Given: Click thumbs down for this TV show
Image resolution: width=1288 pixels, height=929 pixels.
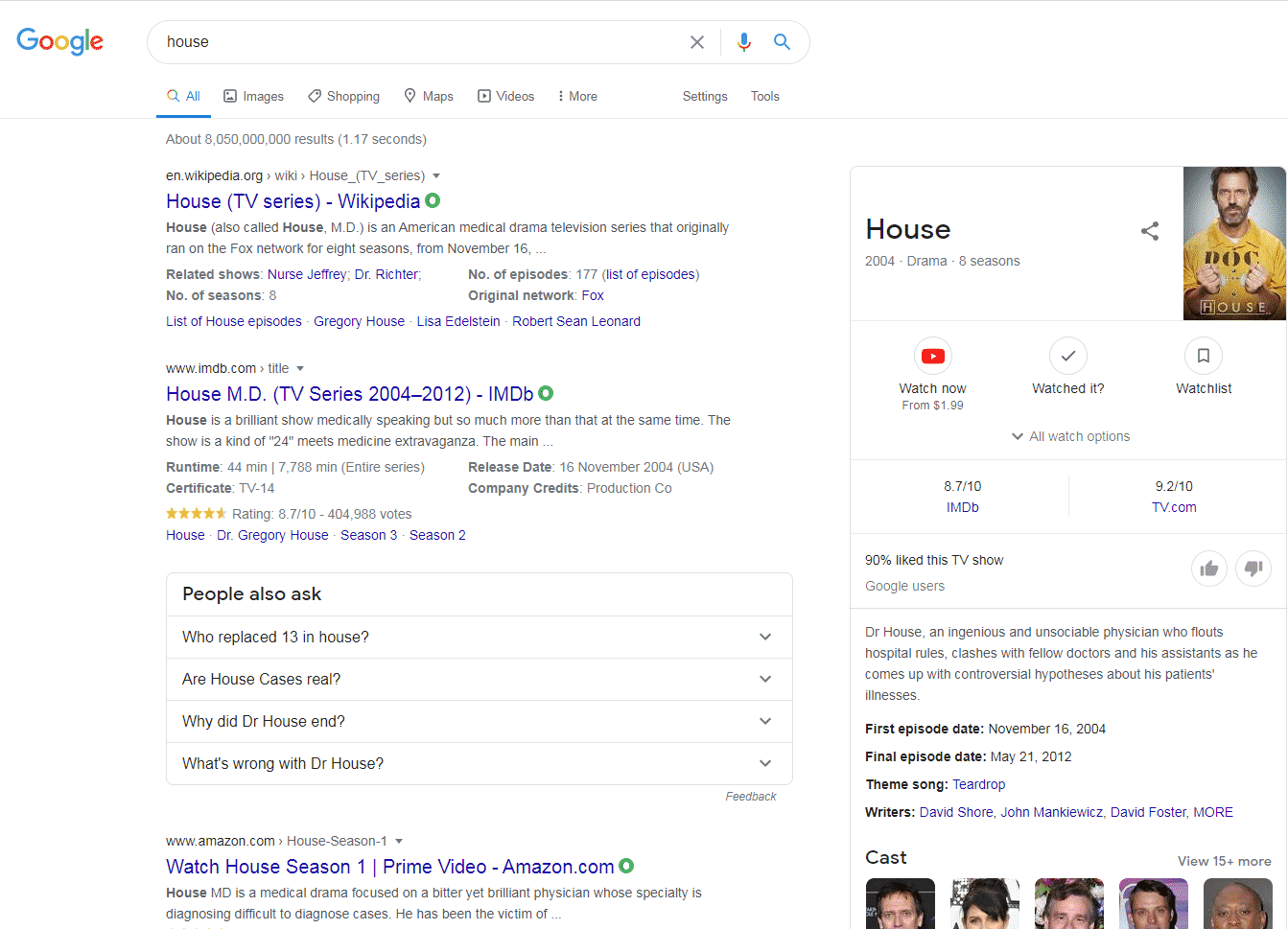Looking at the screenshot, I should [1253, 569].
